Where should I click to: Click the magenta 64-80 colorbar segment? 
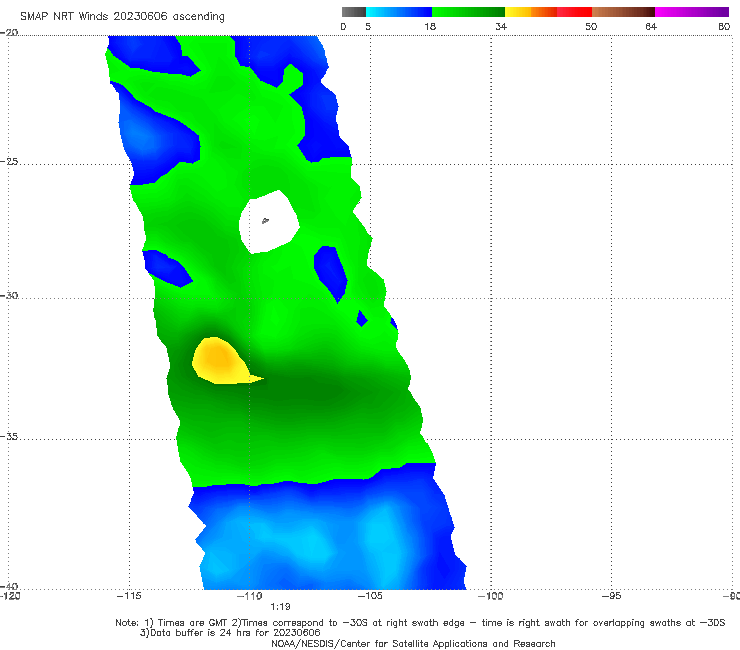pyautogui.click(x=692, y=12)
